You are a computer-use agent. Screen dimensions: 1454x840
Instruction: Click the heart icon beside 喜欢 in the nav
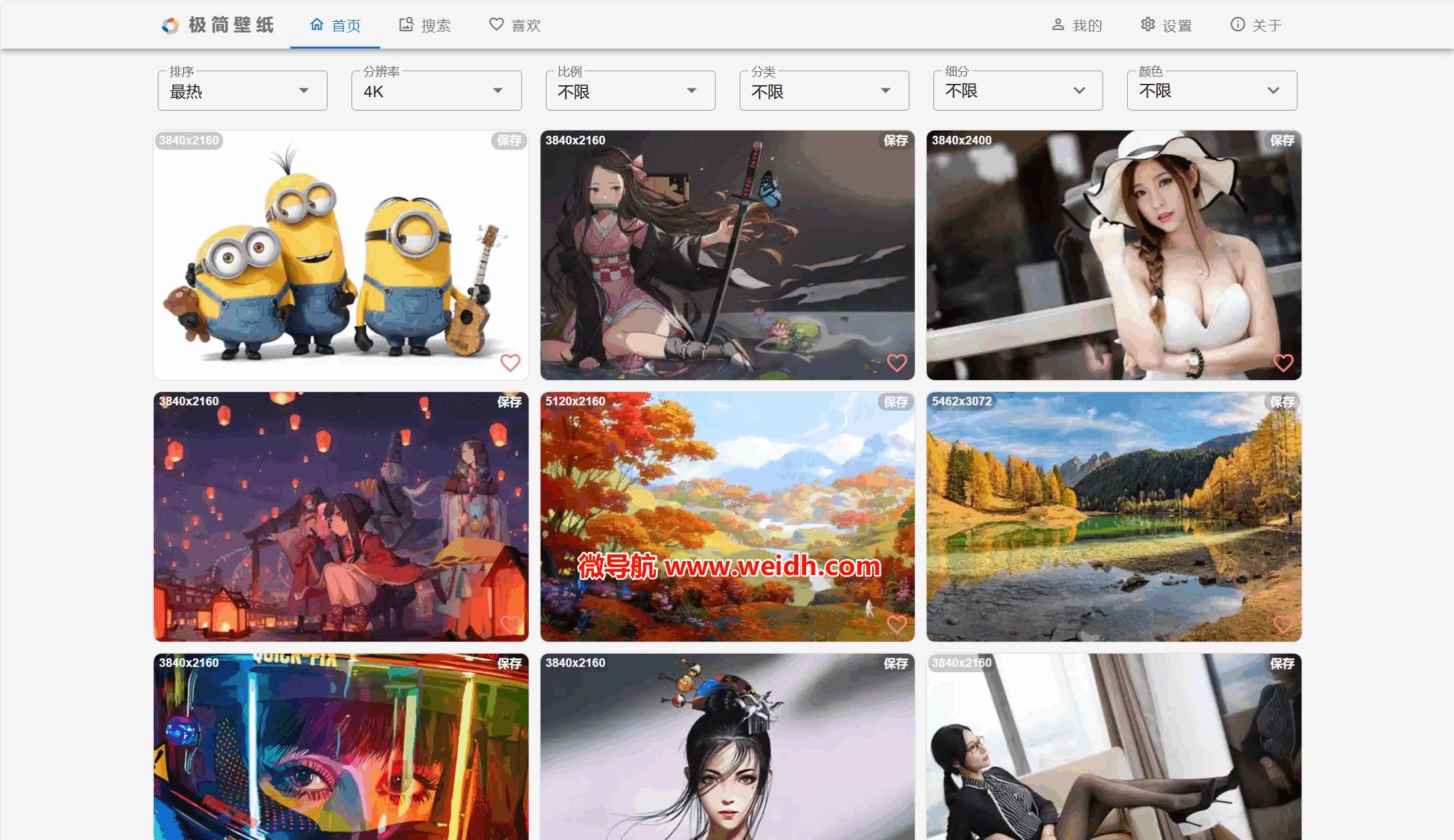[x=497, y=25]
